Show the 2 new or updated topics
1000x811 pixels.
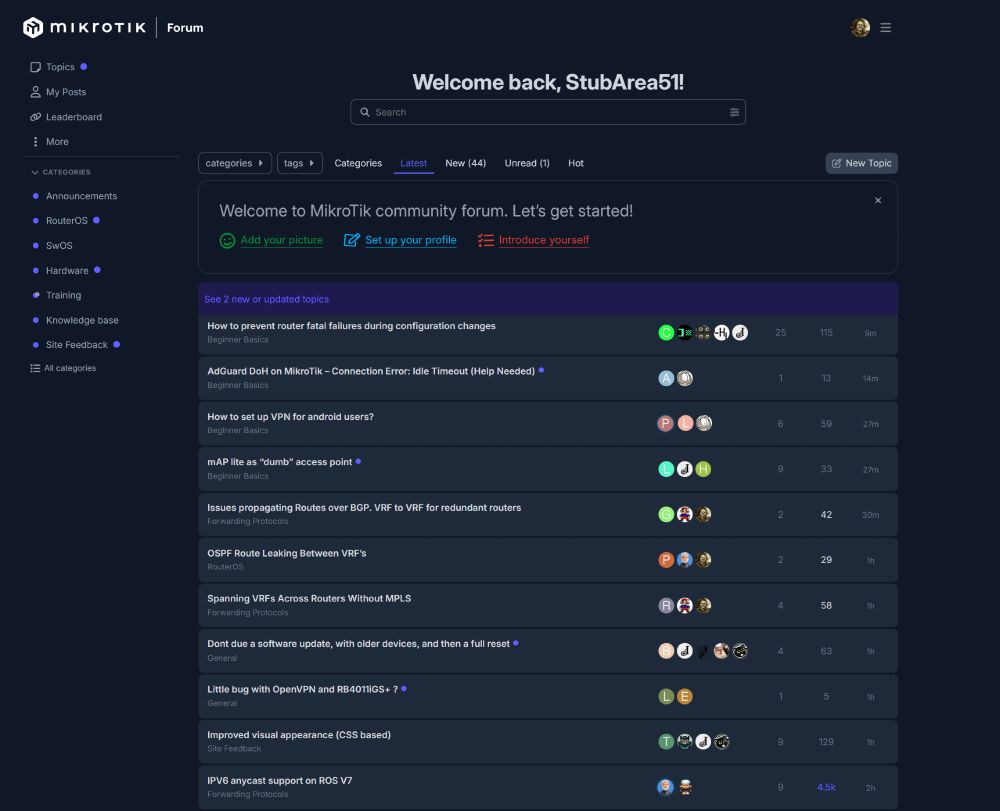pos(267,299)
